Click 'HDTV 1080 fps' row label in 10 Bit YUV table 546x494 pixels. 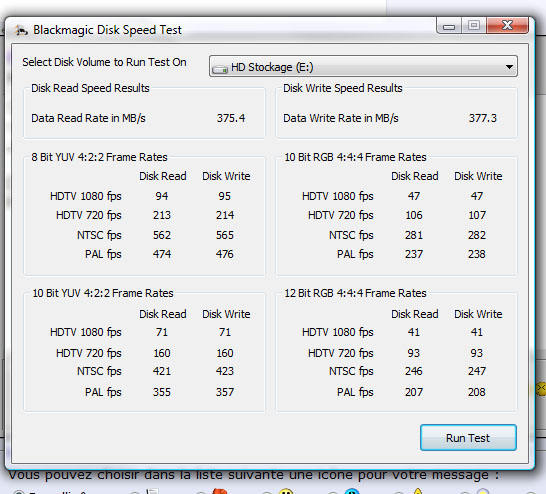point(86,332)
